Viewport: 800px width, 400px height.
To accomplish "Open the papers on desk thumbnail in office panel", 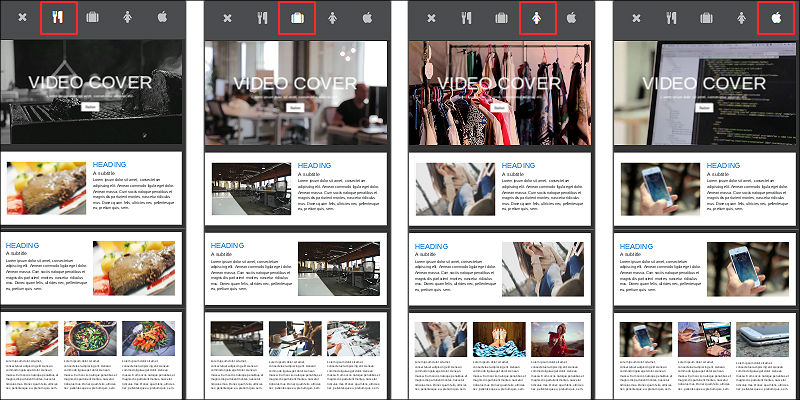I will tap(354, 339).
